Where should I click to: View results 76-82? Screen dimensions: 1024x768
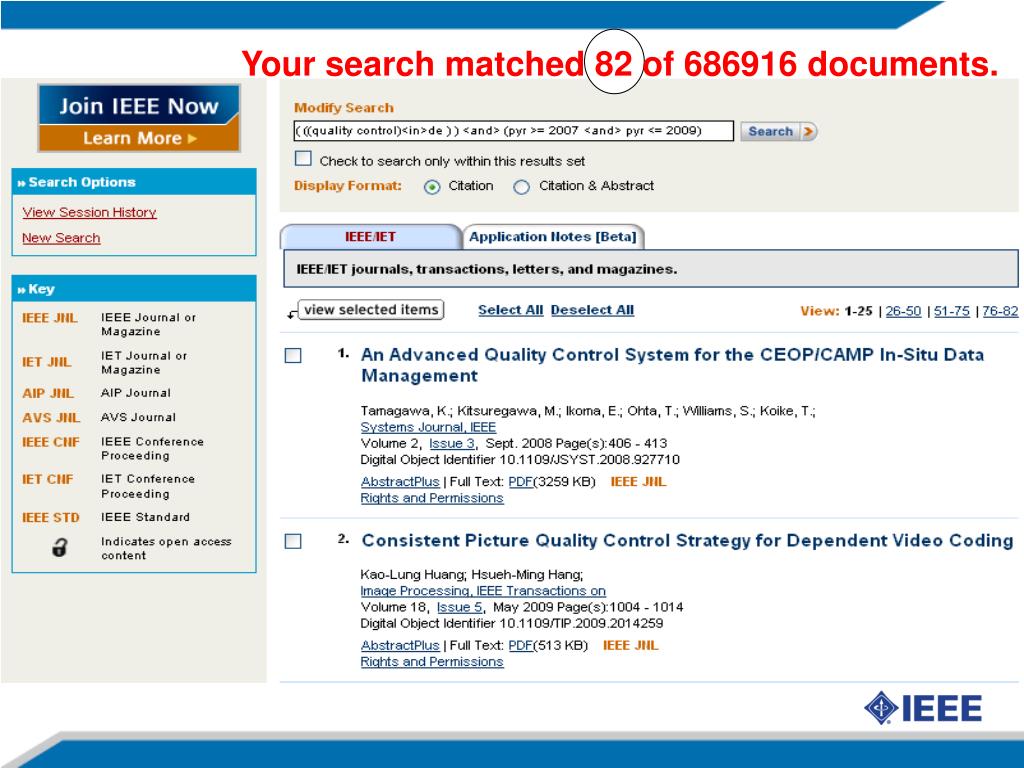pos(1000,311)
